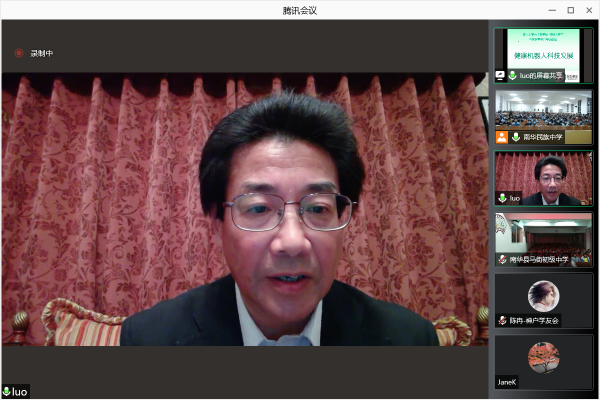Click the 录制中 recording status text
This screenshot has height=400, width=600.
click(41, 53)
